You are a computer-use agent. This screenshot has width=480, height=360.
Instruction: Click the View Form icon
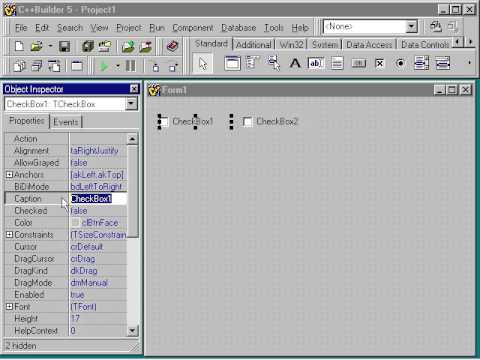[36, 66]
